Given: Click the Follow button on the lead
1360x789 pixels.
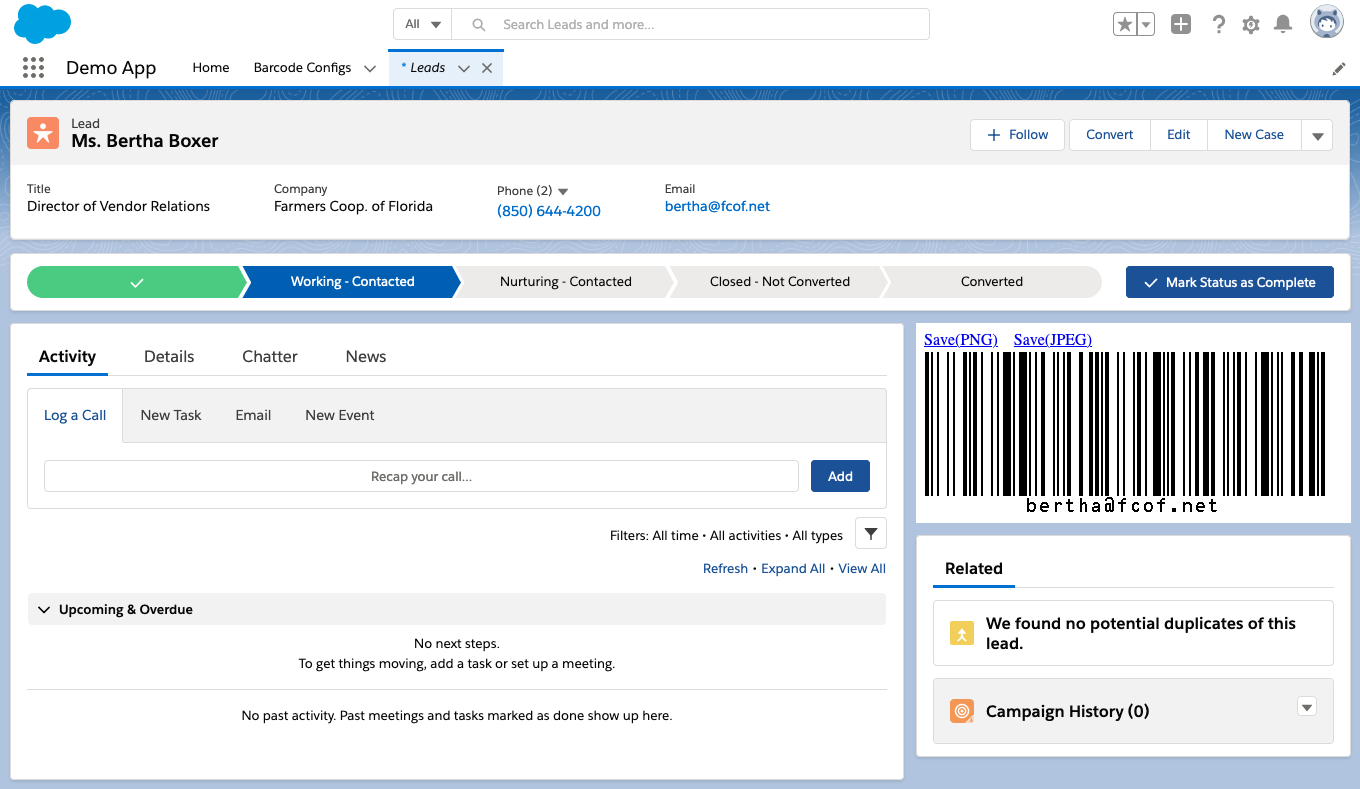Looking at the screenshot, I should pos(1017,134).
